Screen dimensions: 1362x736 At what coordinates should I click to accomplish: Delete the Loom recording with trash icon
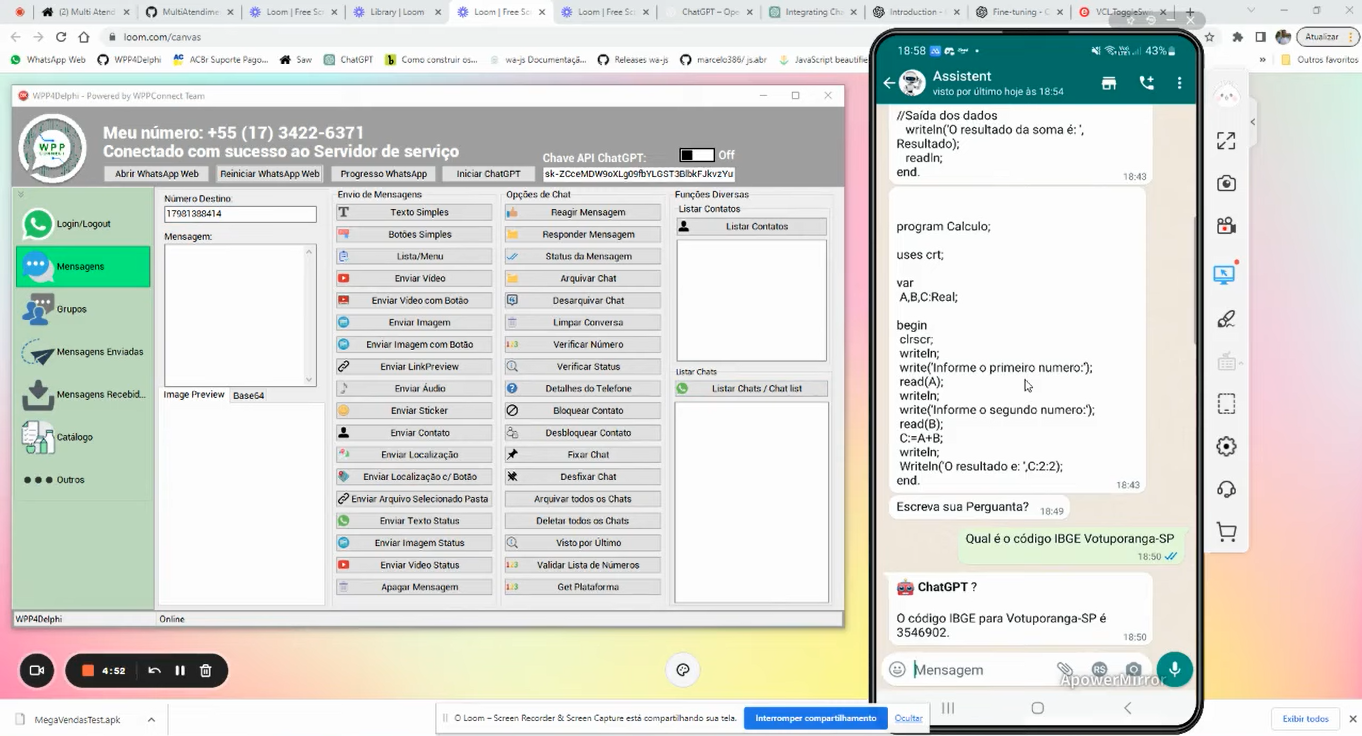[206, 670]
